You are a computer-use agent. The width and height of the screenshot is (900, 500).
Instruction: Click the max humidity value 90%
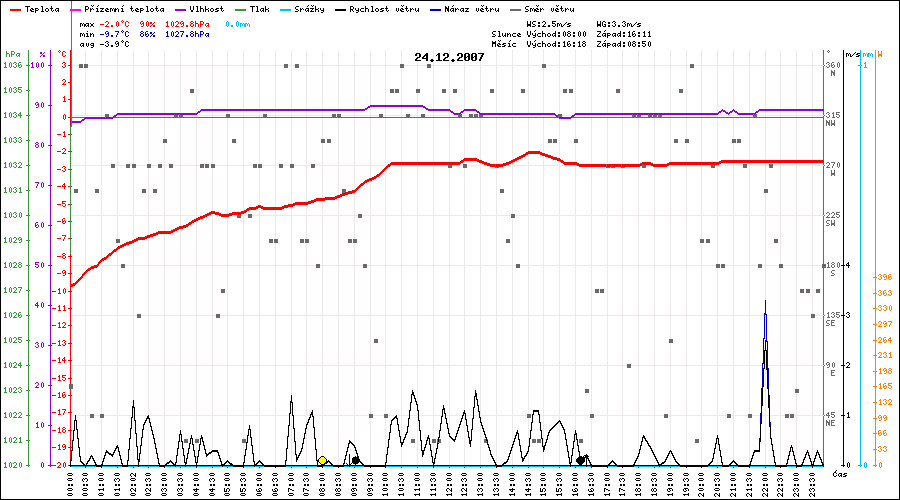pyautogui.click(x=148, y=24)
